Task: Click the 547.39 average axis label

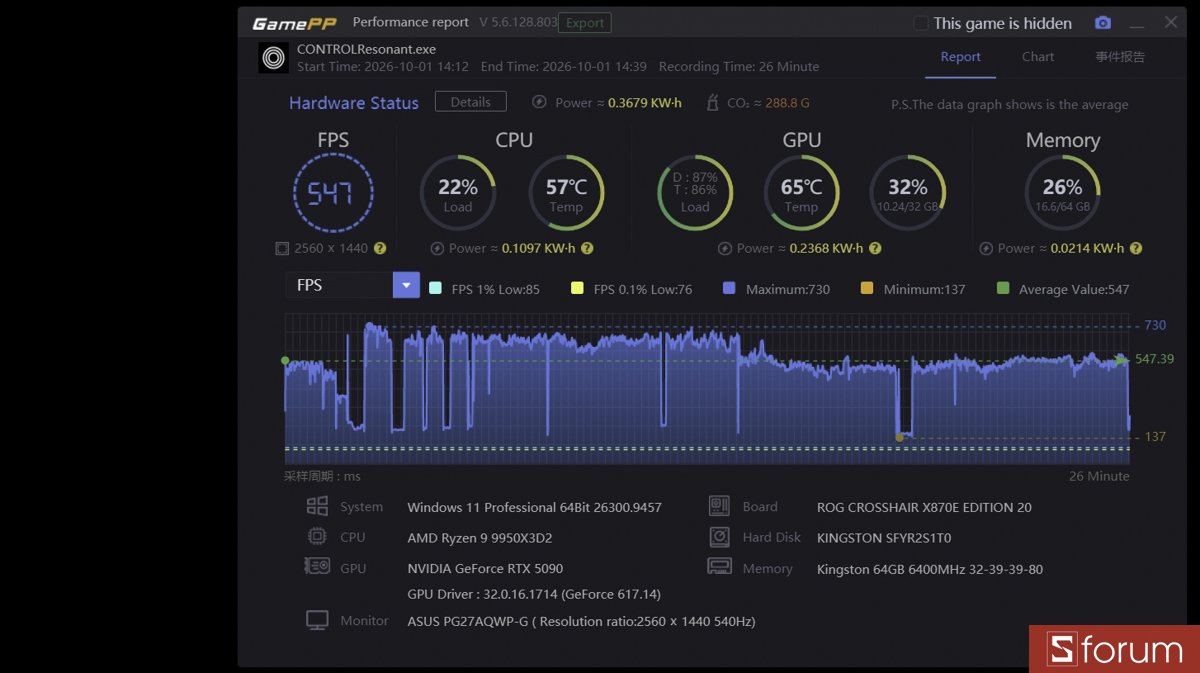Action: pyautogui.click(x=1154, y=359)
